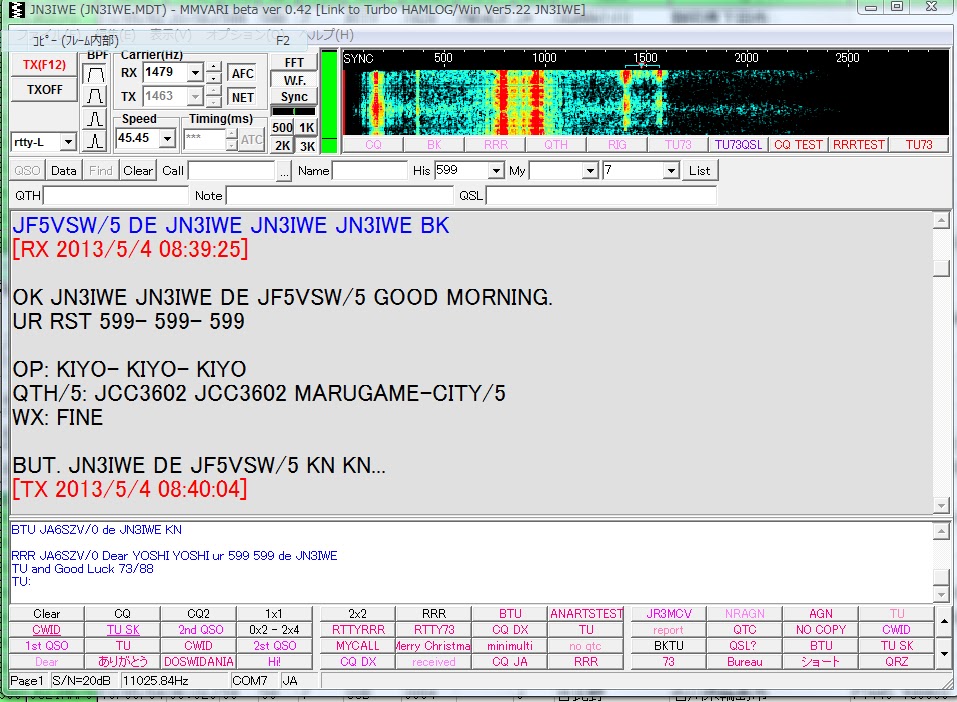
Task: Open the band dropdown showing 7
Action: (671, 170)
